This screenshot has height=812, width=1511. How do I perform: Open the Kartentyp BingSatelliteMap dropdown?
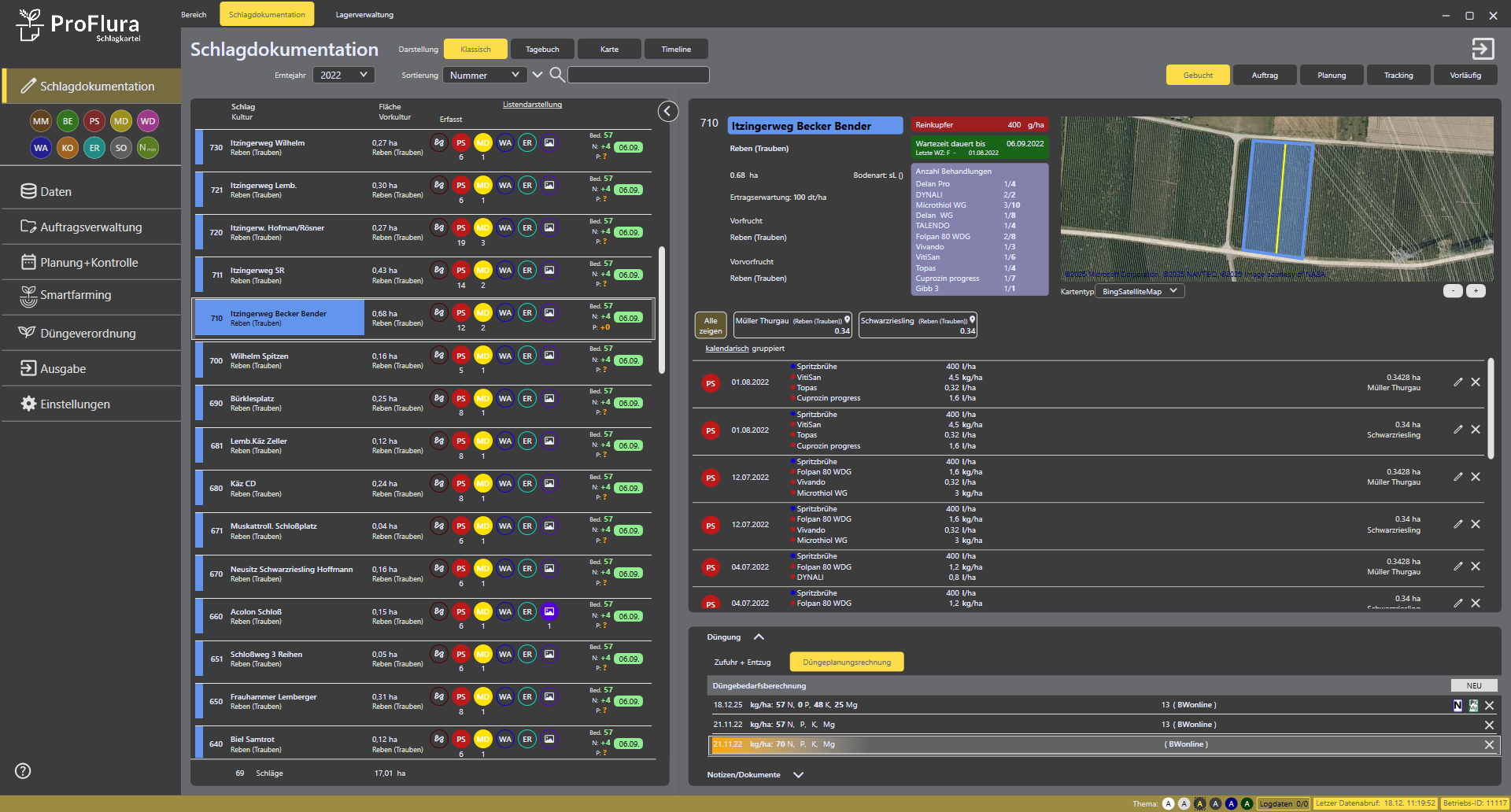point(1140,291)
